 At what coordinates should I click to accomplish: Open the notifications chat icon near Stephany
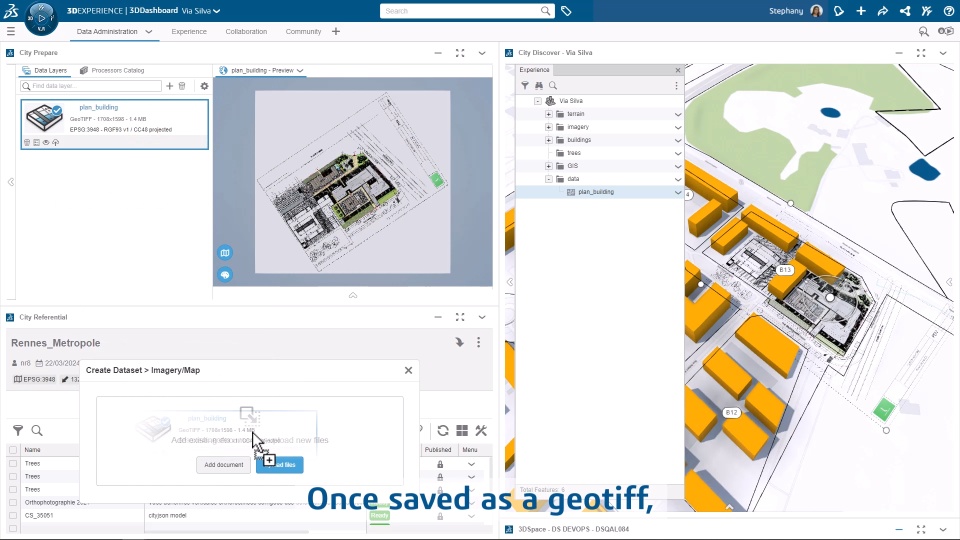(839, 11)
